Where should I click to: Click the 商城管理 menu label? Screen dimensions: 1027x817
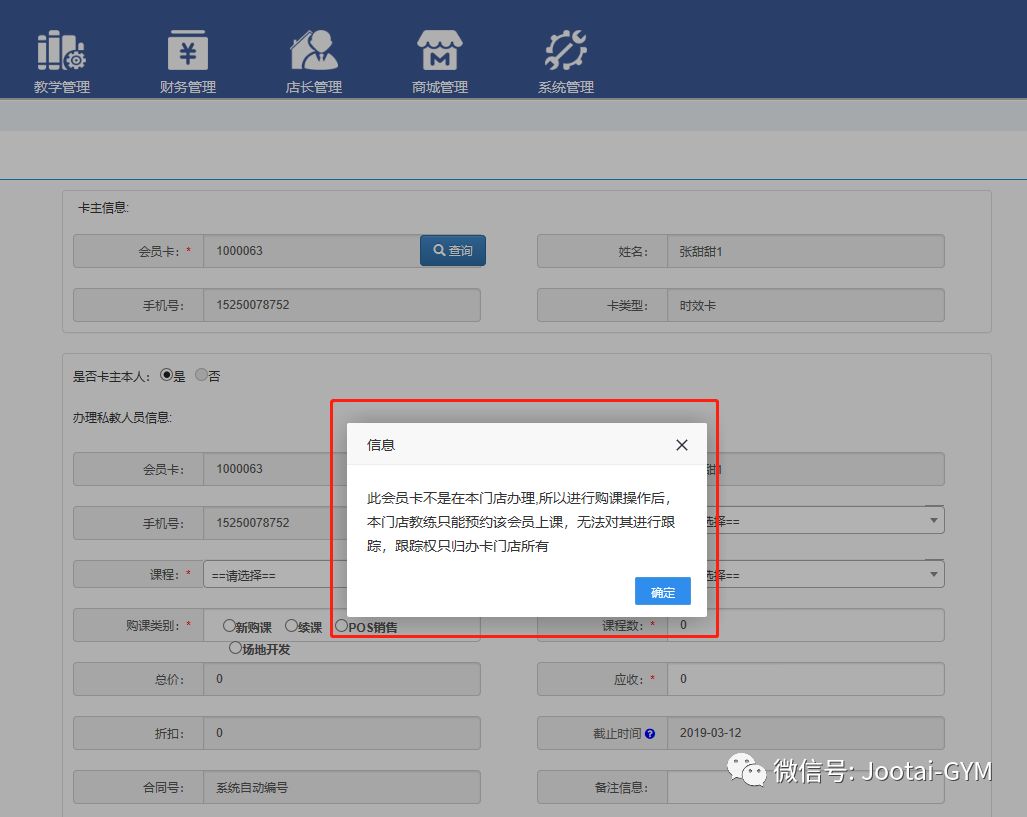[x=439, y=87]
